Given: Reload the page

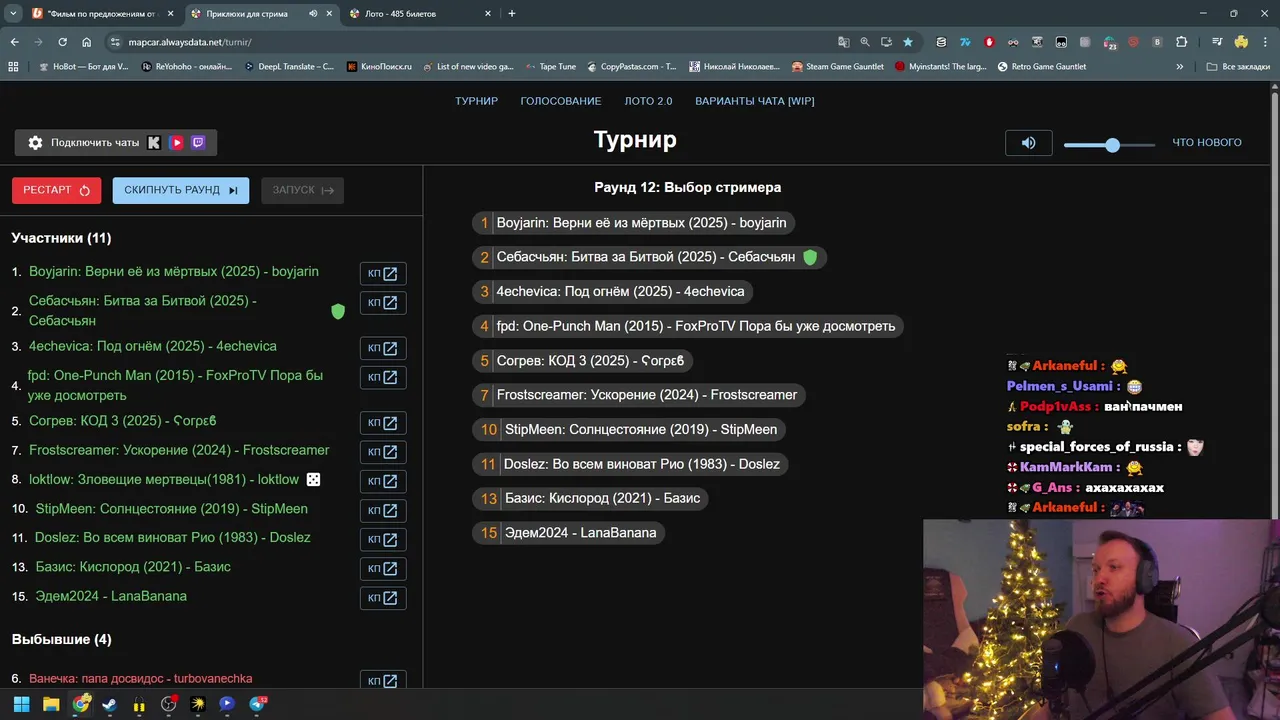Looking at the screenshot, I should 62,42.
